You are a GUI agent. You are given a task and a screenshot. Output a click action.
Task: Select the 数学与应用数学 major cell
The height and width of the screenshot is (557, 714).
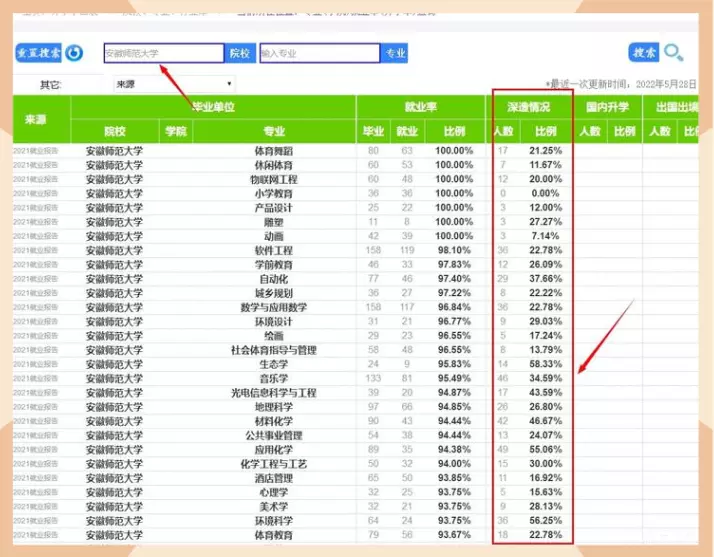274,307
